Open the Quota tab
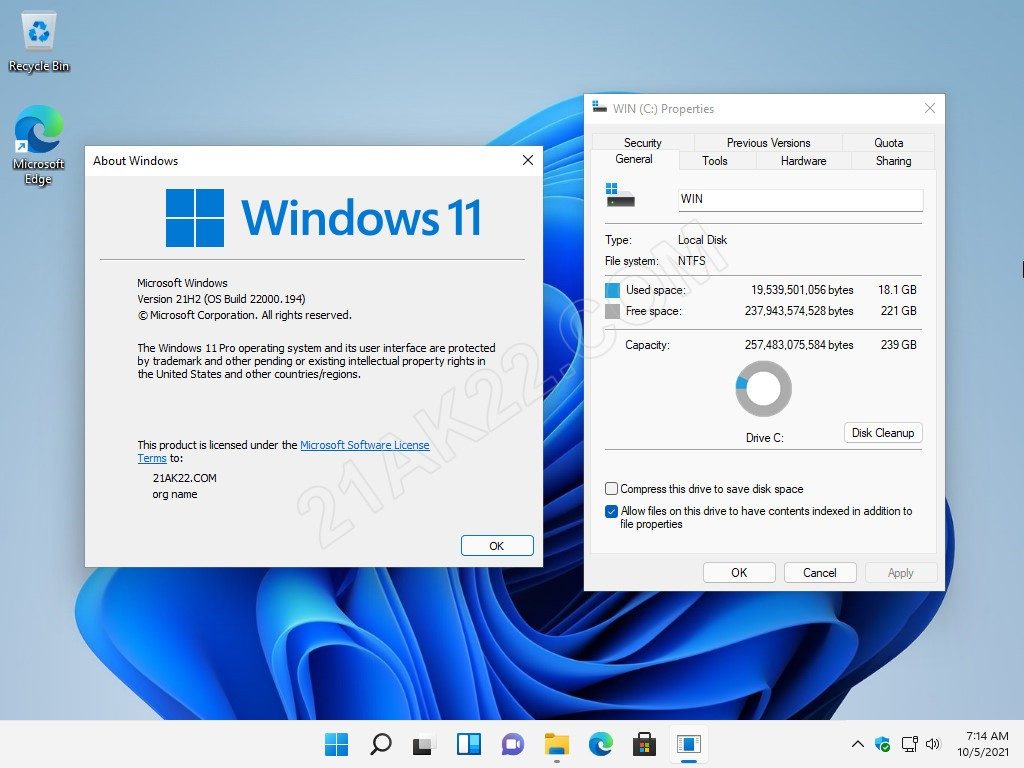Image resolution: width=1024 pixels, height=768 pixels. pos(888,142)
